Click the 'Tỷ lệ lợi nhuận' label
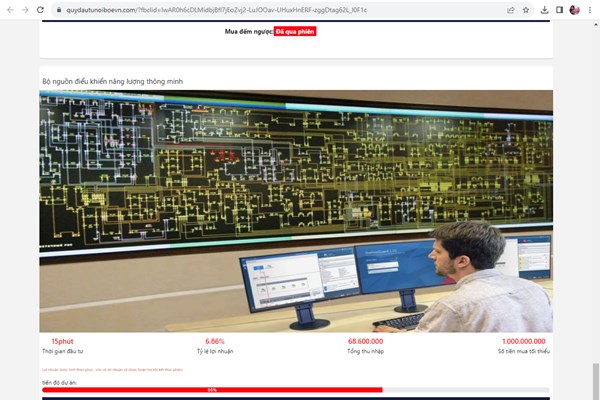Image resolution: width=600 pixels, height=400 pixels. pos(215,351)
